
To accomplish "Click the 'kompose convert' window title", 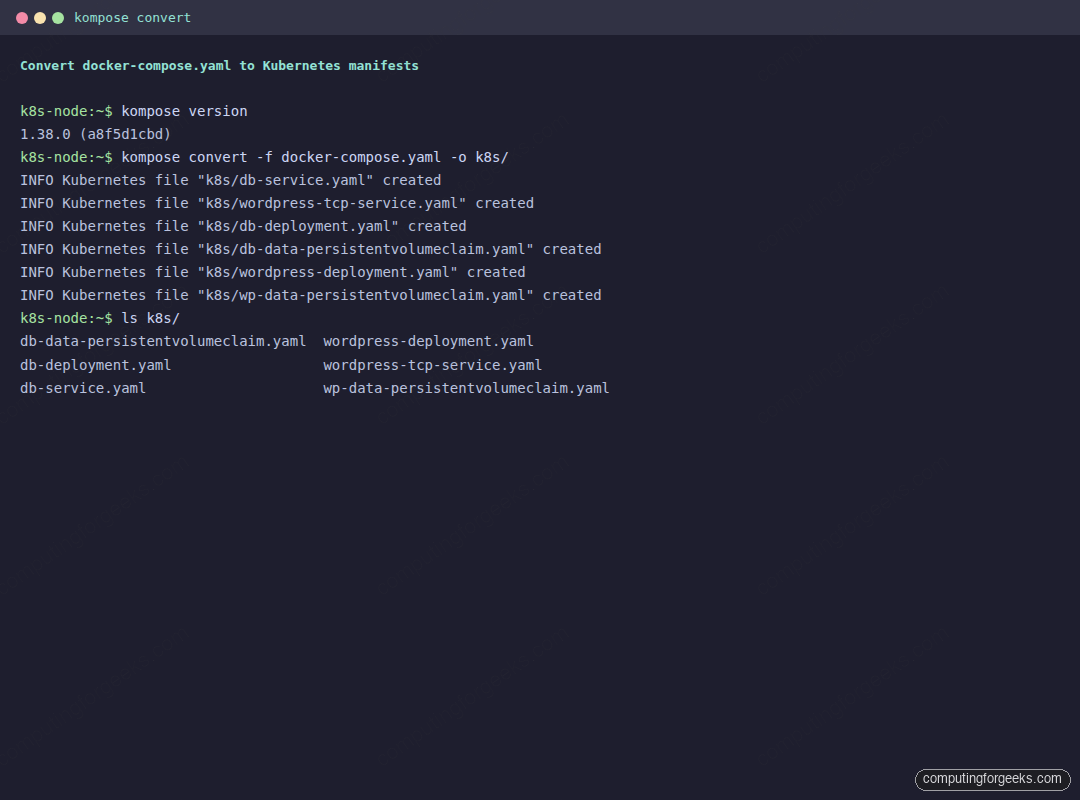I will pyautogui.click(x=132, y=18).
